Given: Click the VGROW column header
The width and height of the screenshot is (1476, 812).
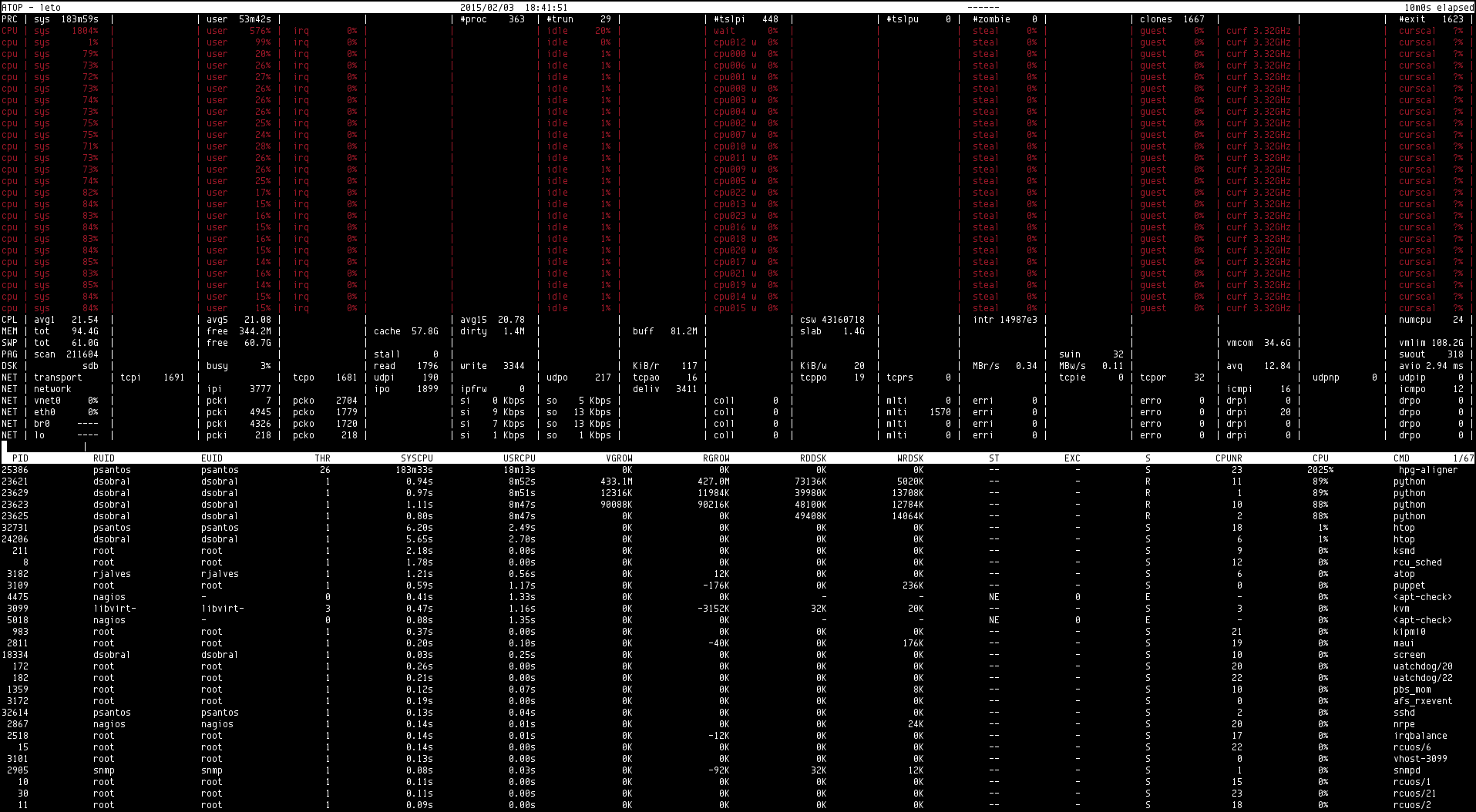Looking at the screenshot, I should (620, 458).
